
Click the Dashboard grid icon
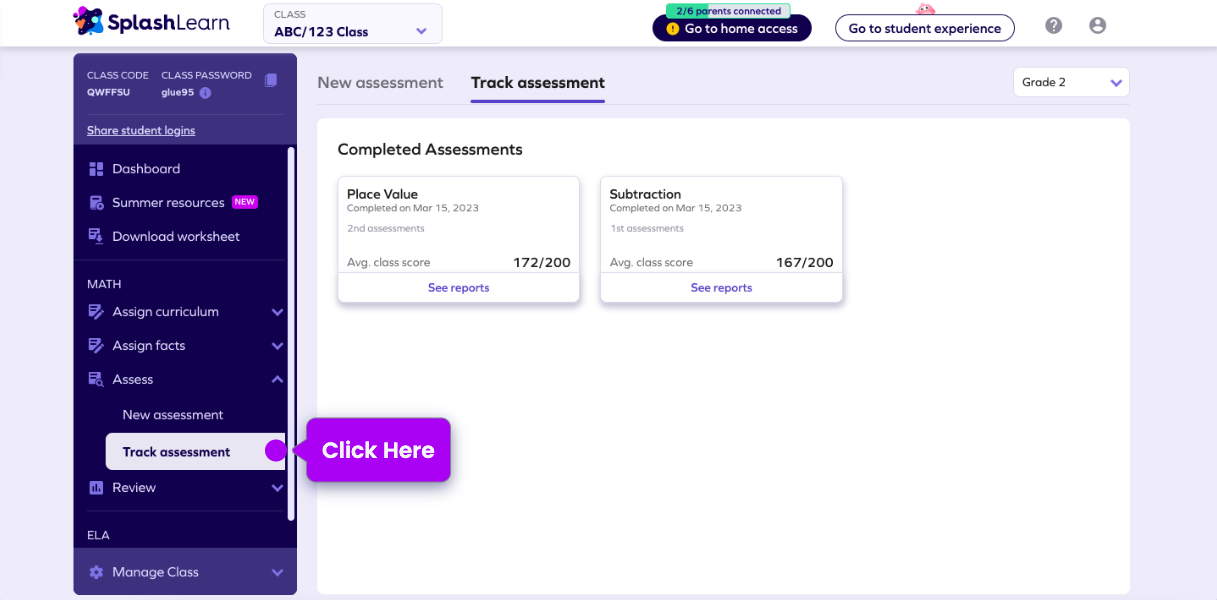click(x=96, y=169)
